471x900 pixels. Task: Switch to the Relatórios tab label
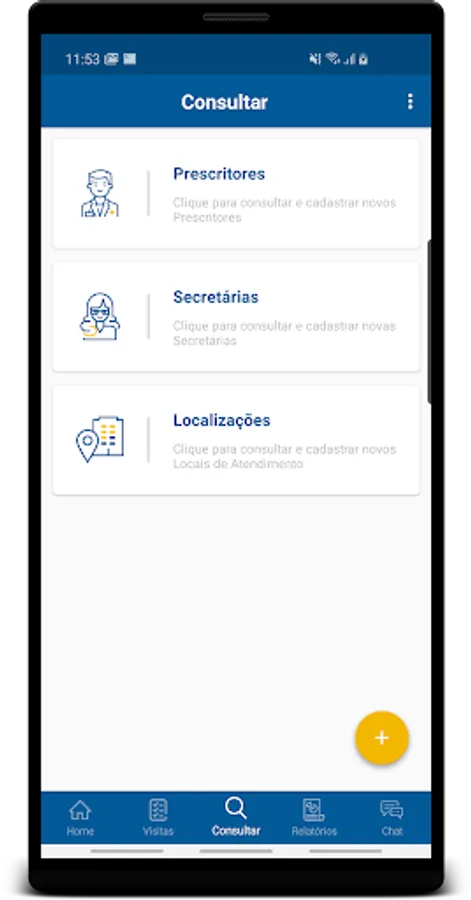point(314,831)
